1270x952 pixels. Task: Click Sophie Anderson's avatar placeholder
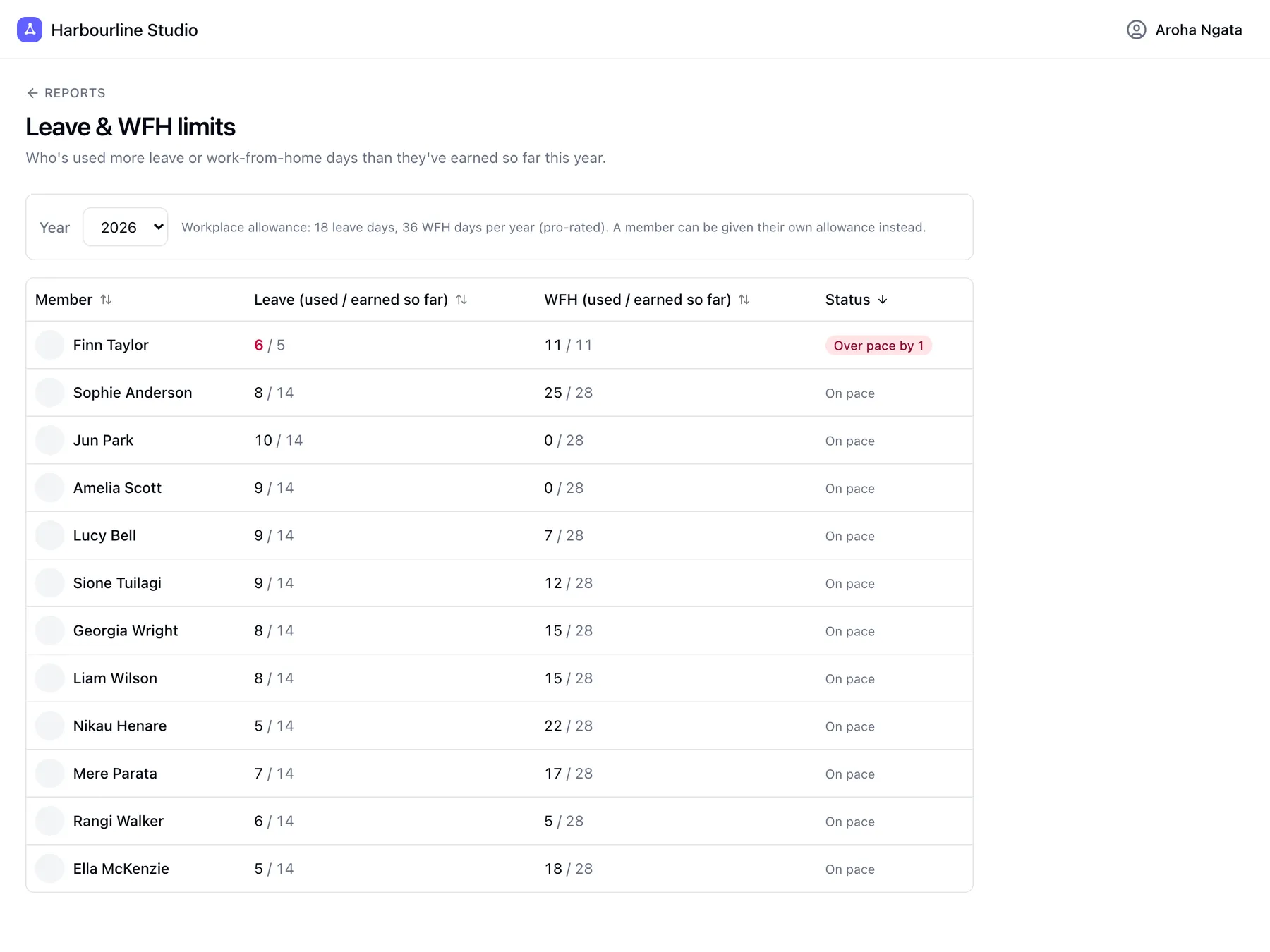tap(50, 393)
